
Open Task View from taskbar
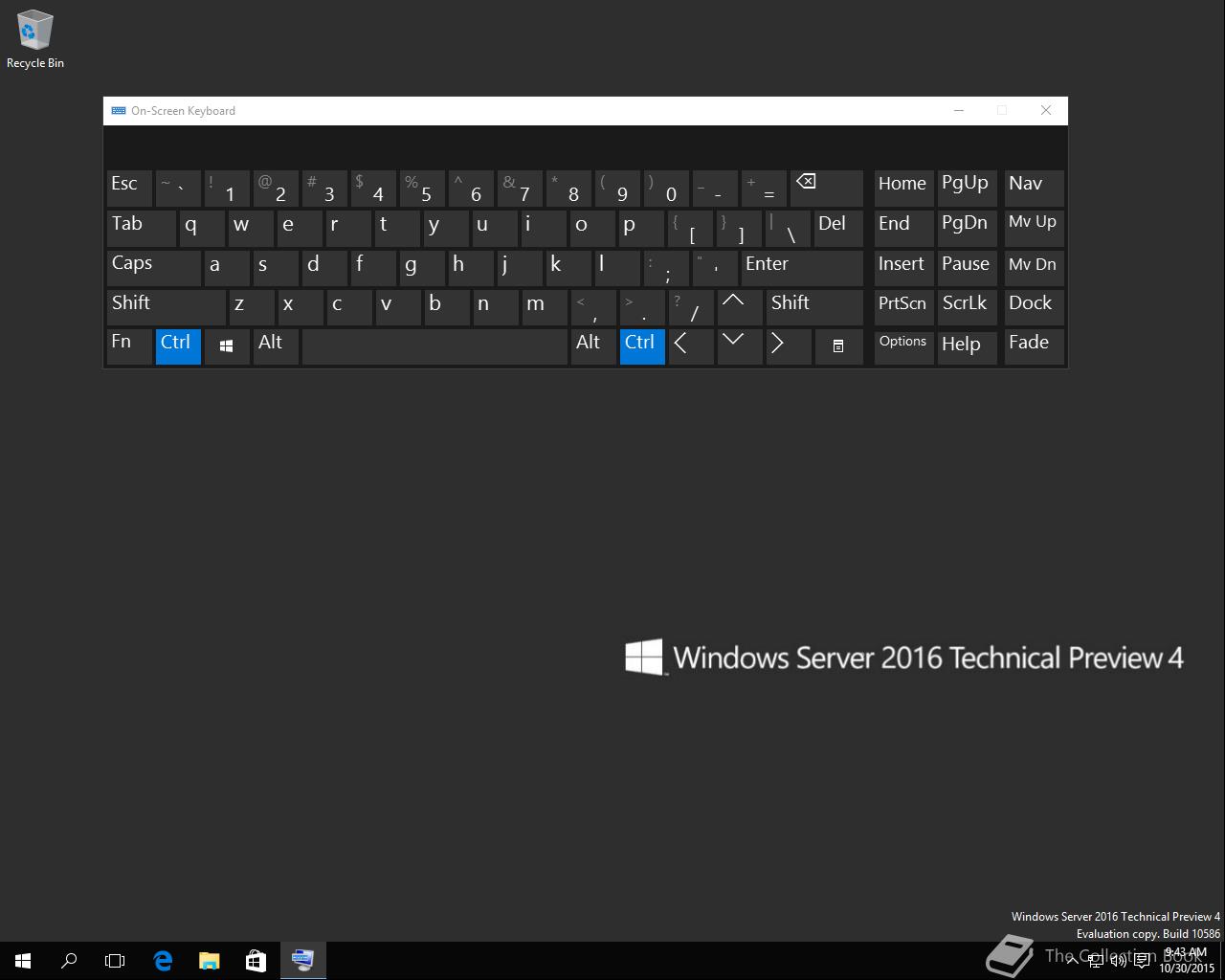coord(115,960)
